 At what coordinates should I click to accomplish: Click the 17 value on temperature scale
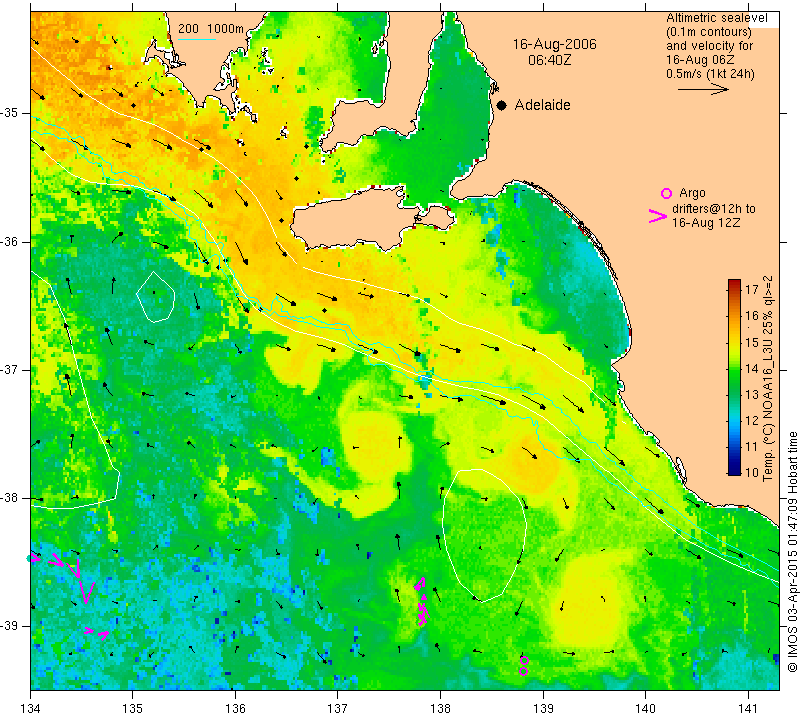pyautogui.click(x=752, y=289)
